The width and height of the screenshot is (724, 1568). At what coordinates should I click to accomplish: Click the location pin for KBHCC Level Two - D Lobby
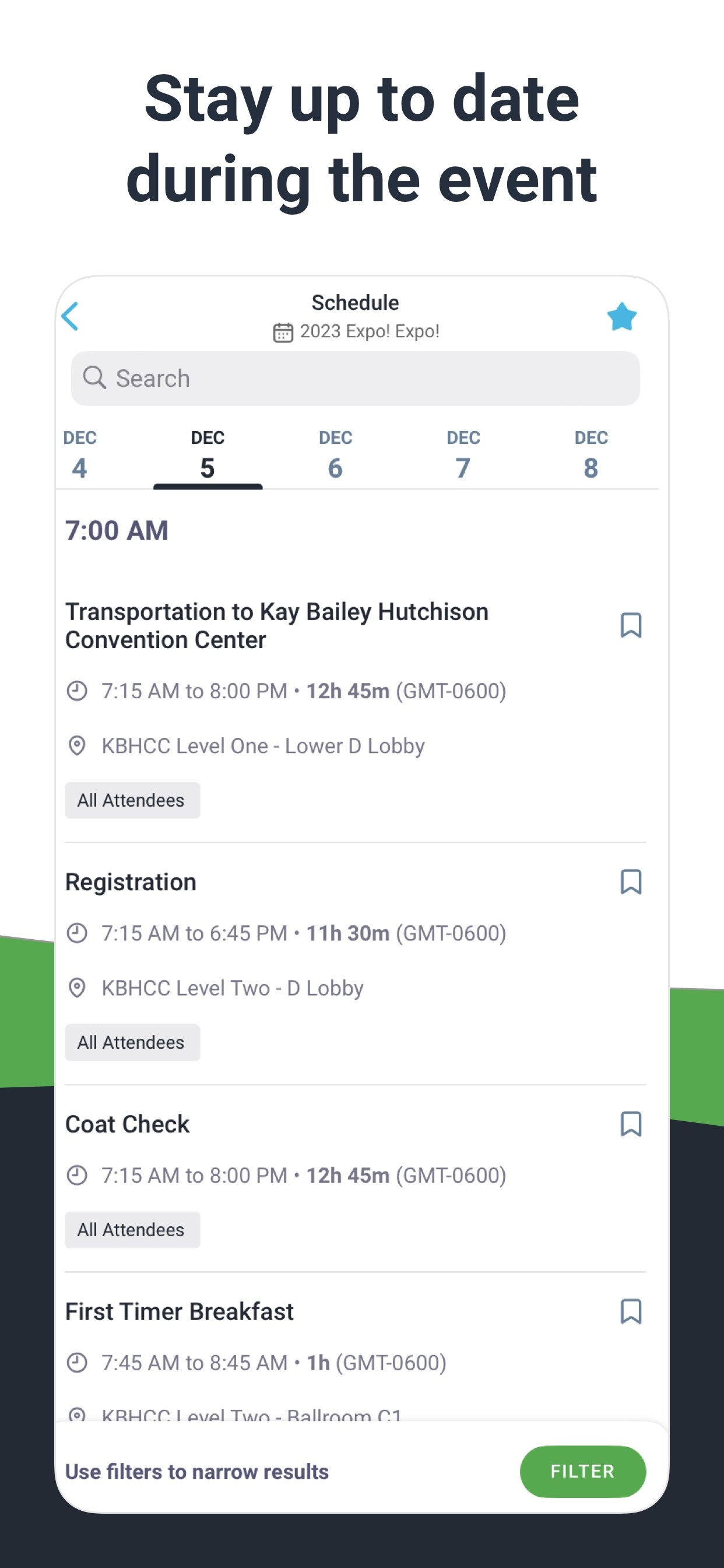coord(77,988)
